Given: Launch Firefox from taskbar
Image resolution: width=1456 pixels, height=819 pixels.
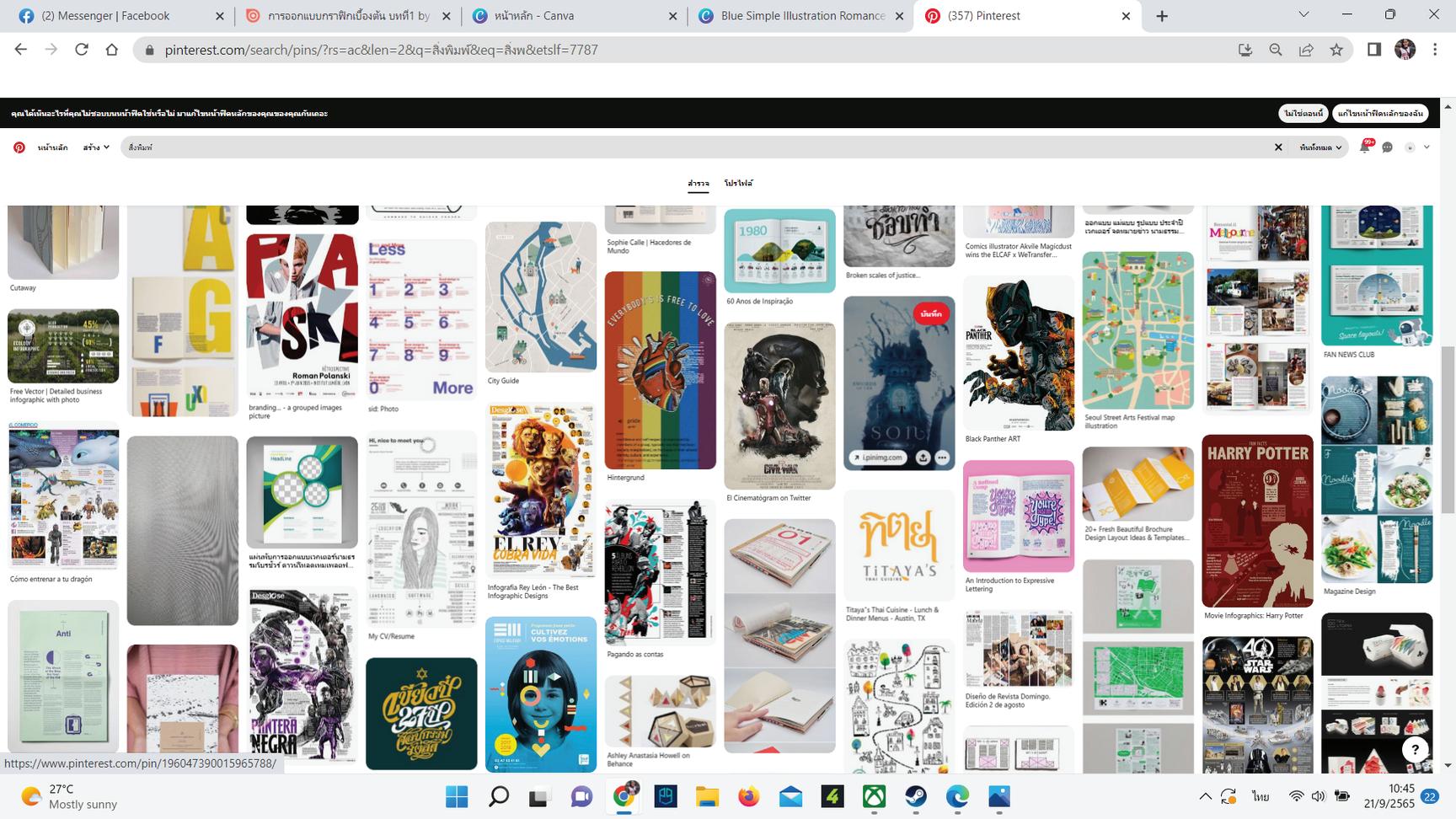Looking at the screenshot, I should (748, 796).
